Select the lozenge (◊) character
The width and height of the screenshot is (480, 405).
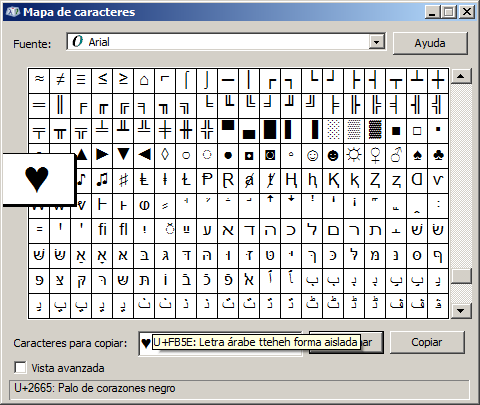coord(165,155)
